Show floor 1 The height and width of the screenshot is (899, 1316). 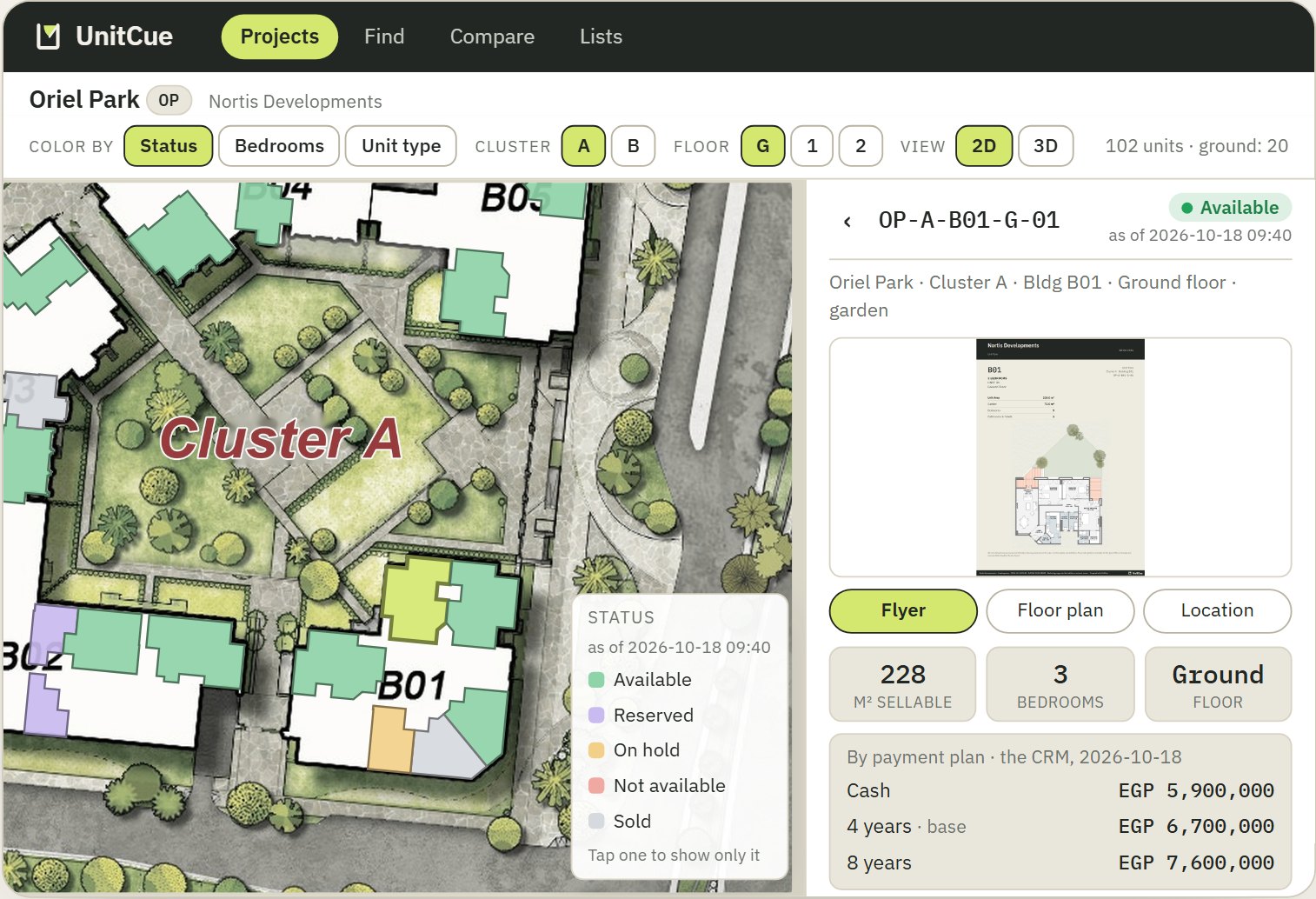tap(812, 146)
